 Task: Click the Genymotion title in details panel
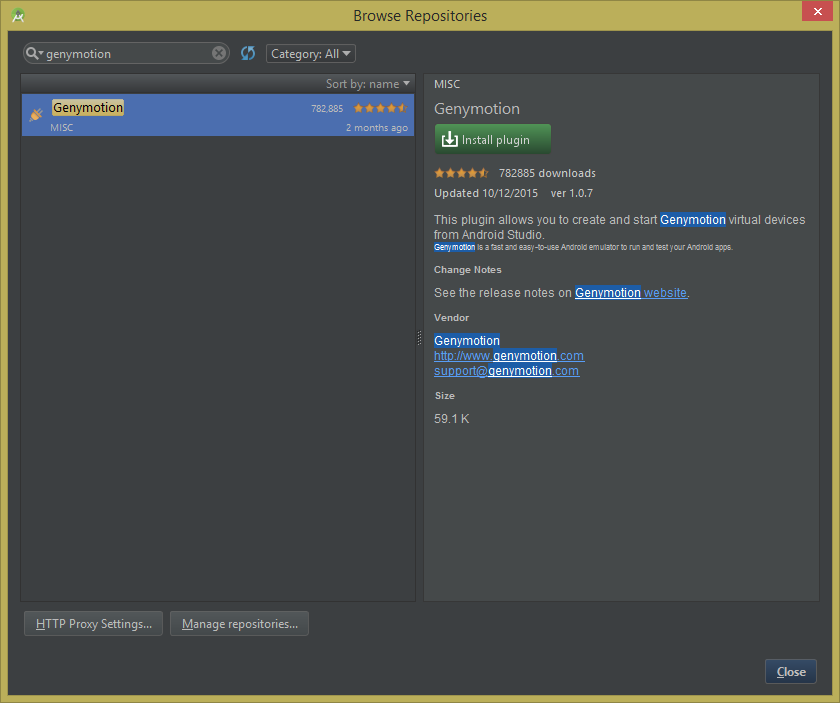tap(477, 109)
